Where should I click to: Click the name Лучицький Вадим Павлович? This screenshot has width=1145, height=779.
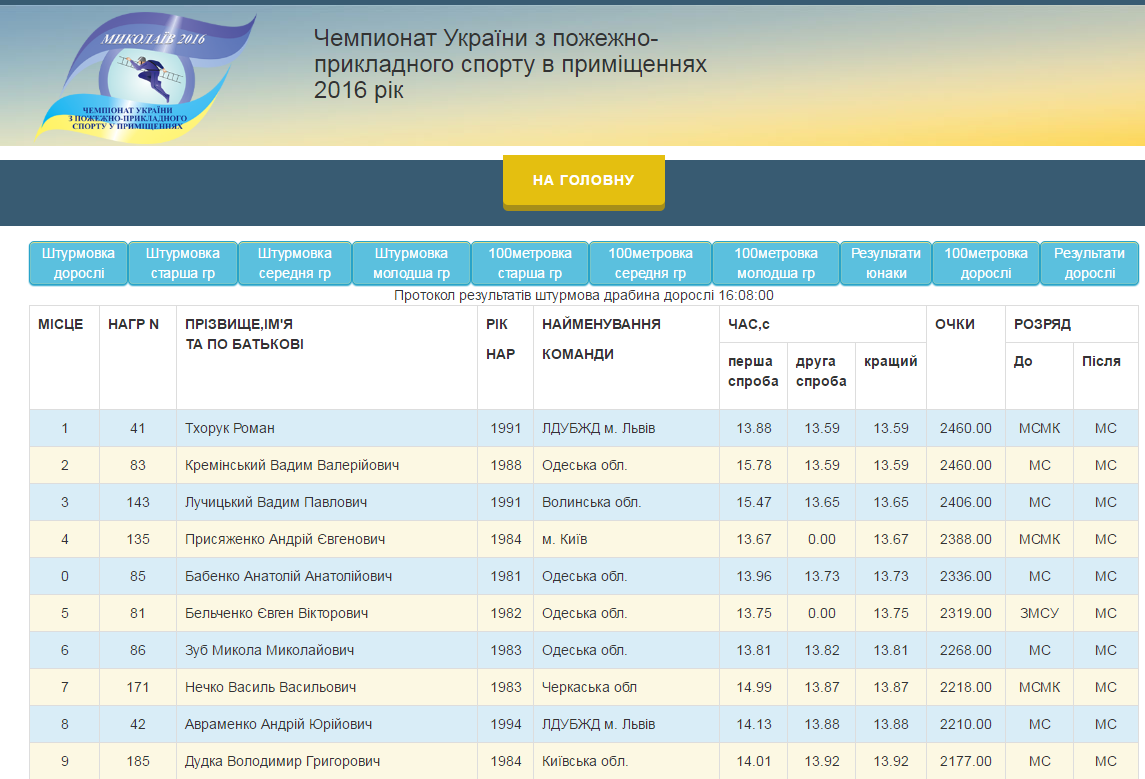(276, 503)
